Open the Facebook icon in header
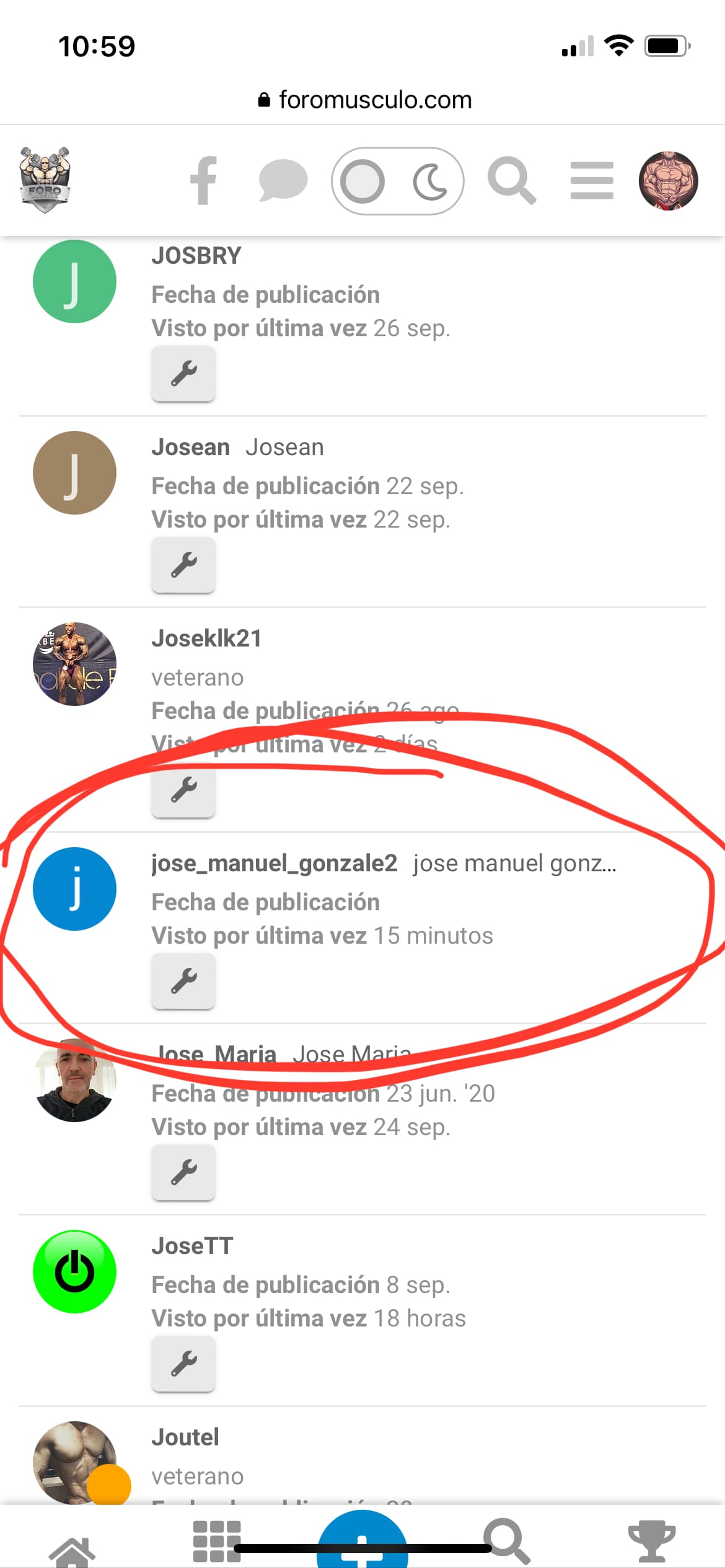 click(204, 180)
